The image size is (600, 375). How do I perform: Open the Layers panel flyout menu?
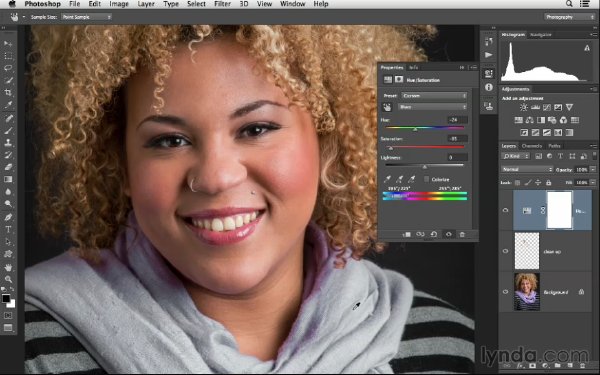pos(593,146)
